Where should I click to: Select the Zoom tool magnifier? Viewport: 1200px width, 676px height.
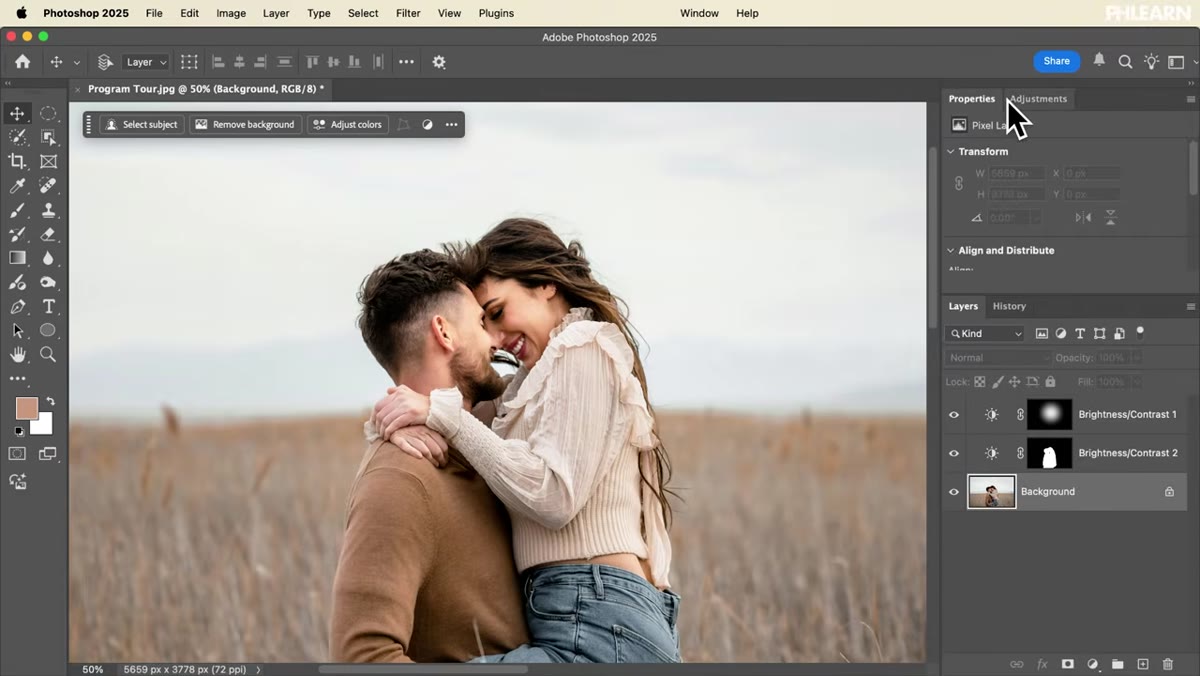point(48,354)
